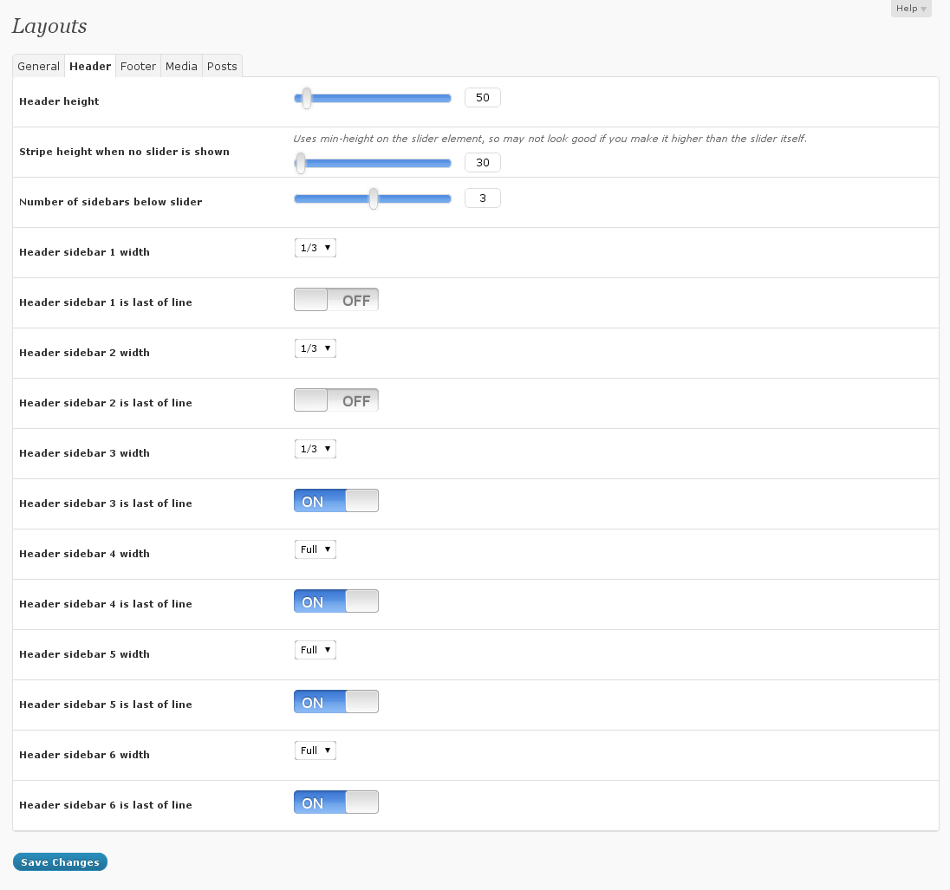Go to the Posts tab
950x890 pixels.
(x=222, y=66)
